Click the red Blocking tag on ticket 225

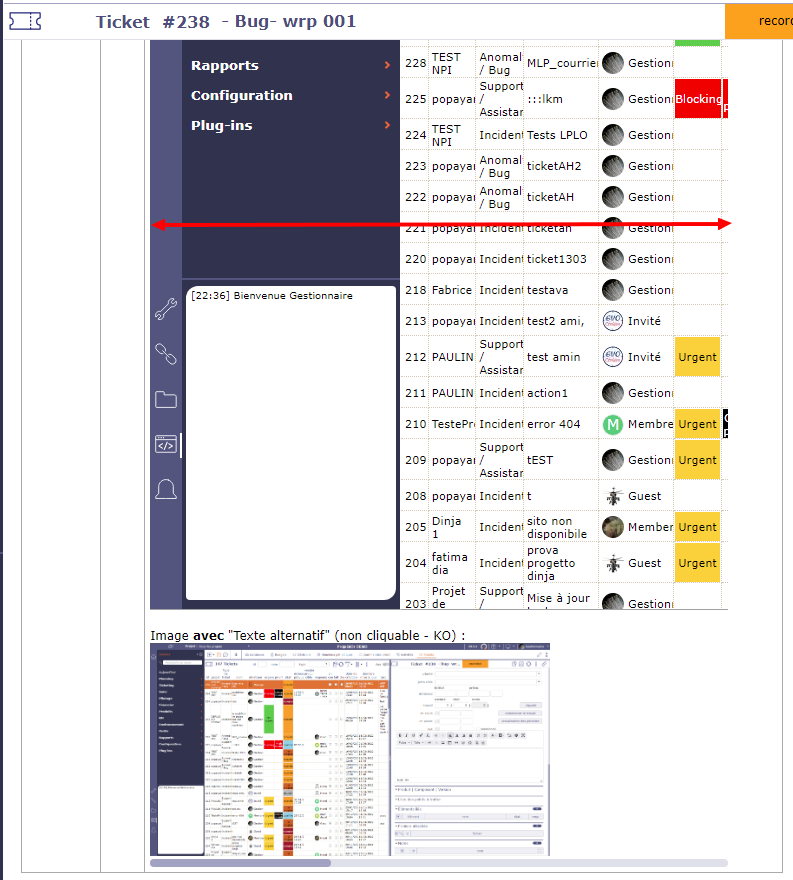(698, 100)
